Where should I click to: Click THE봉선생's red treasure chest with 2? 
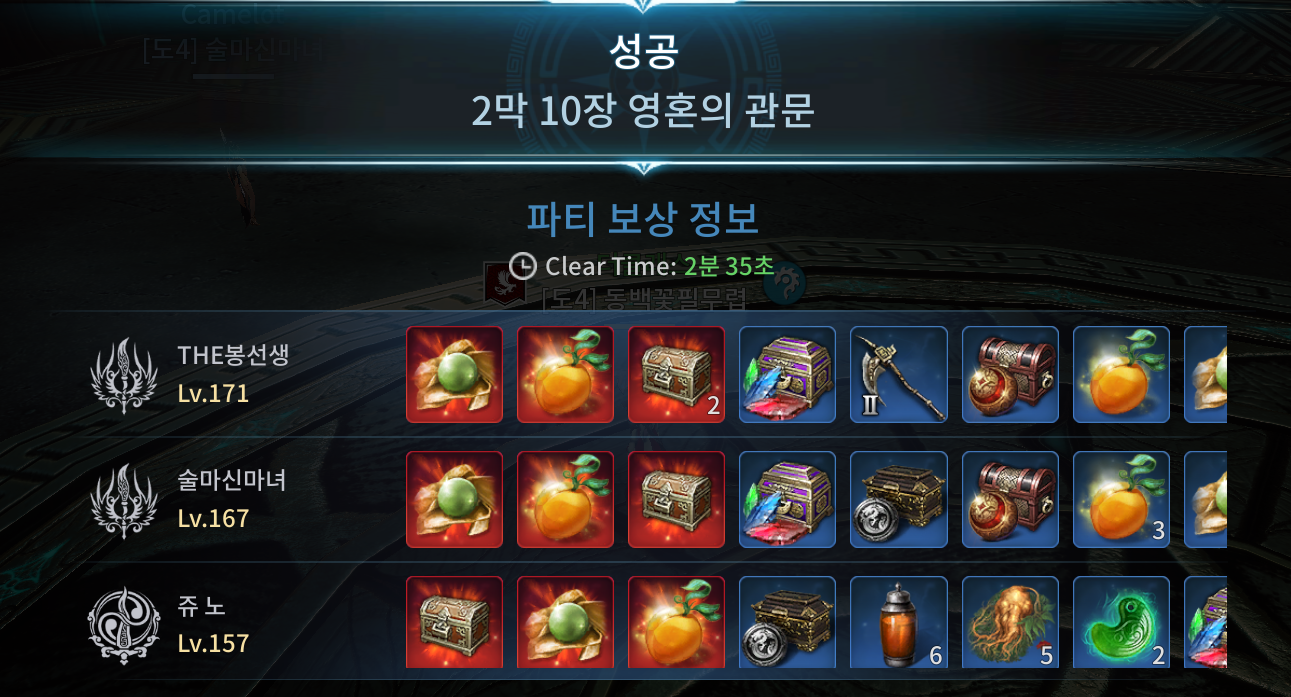click(677, 374)
